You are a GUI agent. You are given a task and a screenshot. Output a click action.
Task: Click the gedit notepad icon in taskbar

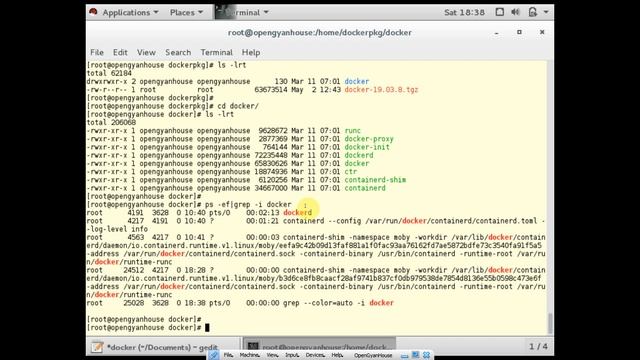[97, 347]
